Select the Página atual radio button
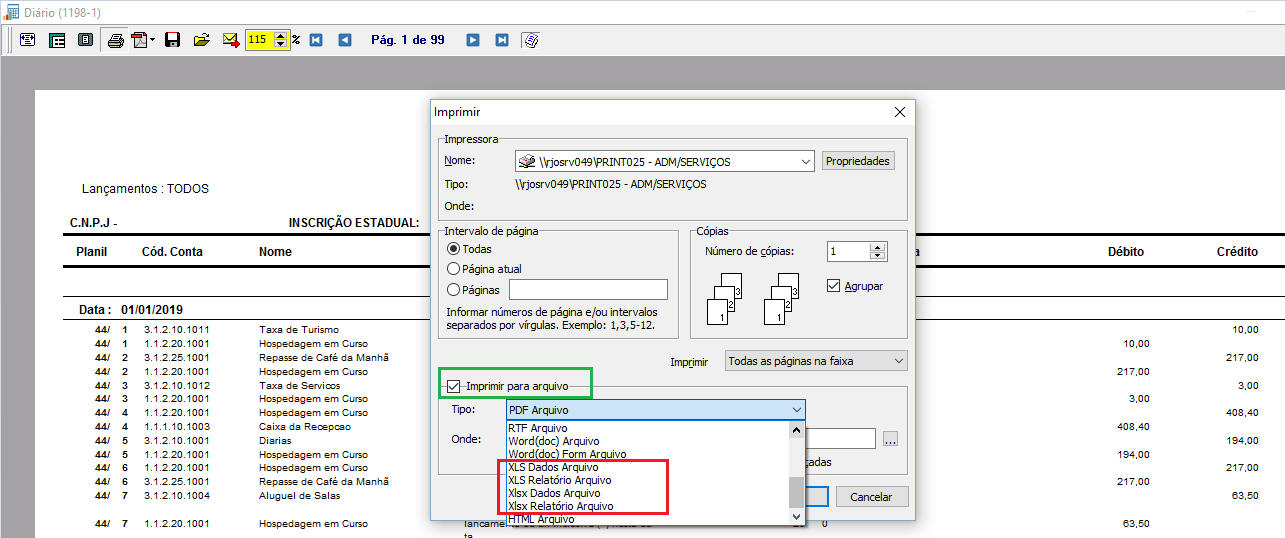The height and width of the screenshot is (538, 1285). pyautogui.click(x=454, y=269)
